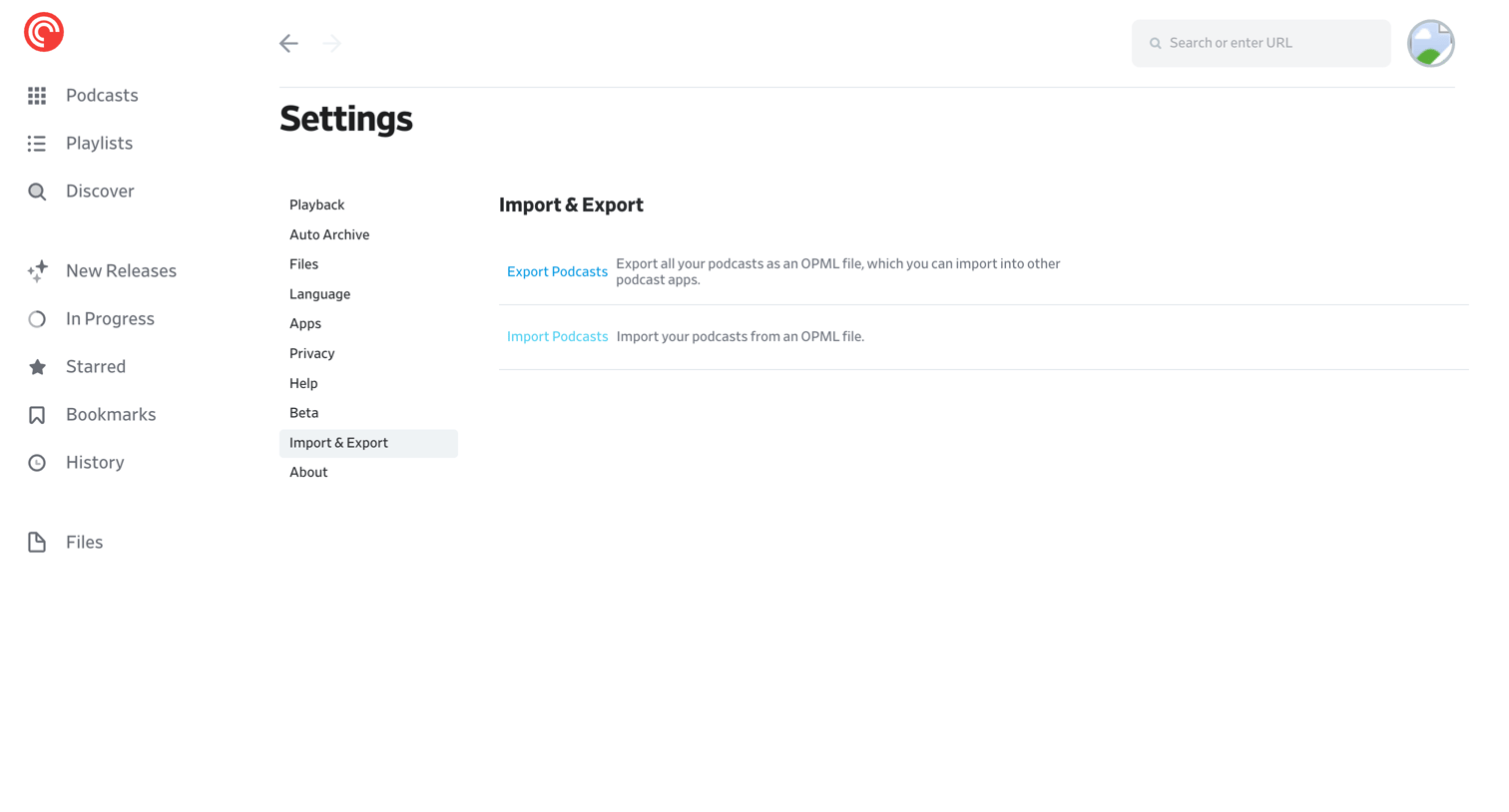Click the Discover label in sidebar
1509x812 pixels.
tap(100, 192)
